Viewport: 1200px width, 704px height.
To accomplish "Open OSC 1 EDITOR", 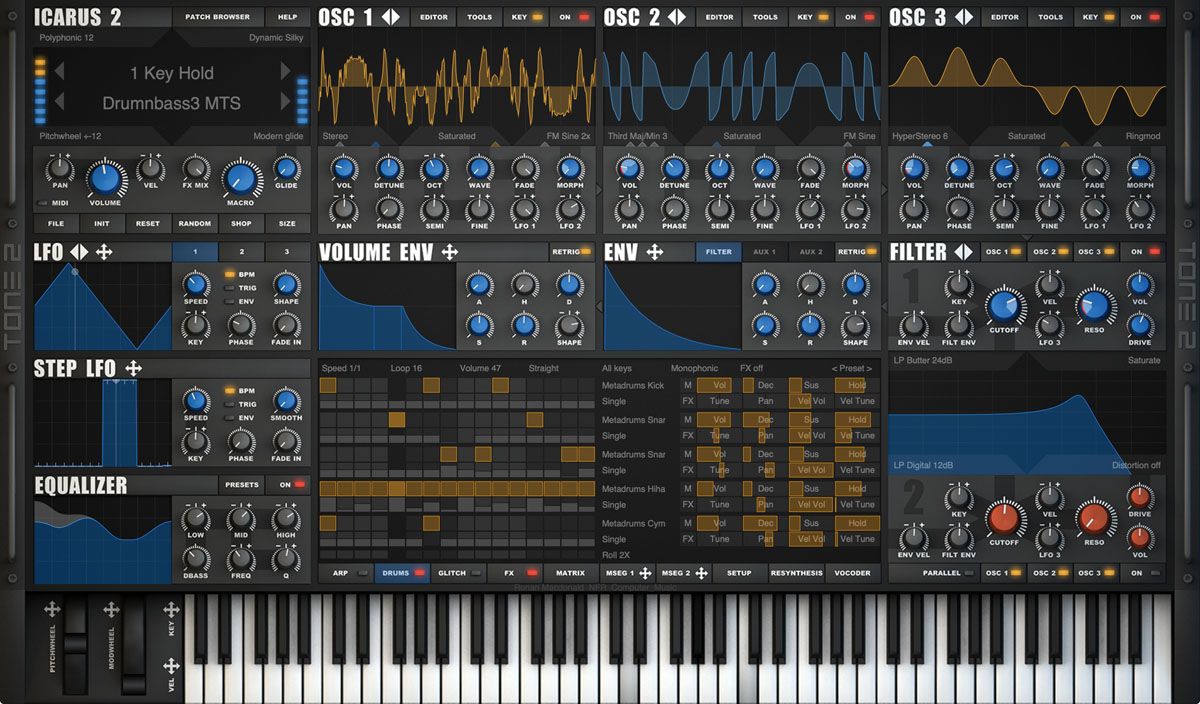I will point(434,17).
